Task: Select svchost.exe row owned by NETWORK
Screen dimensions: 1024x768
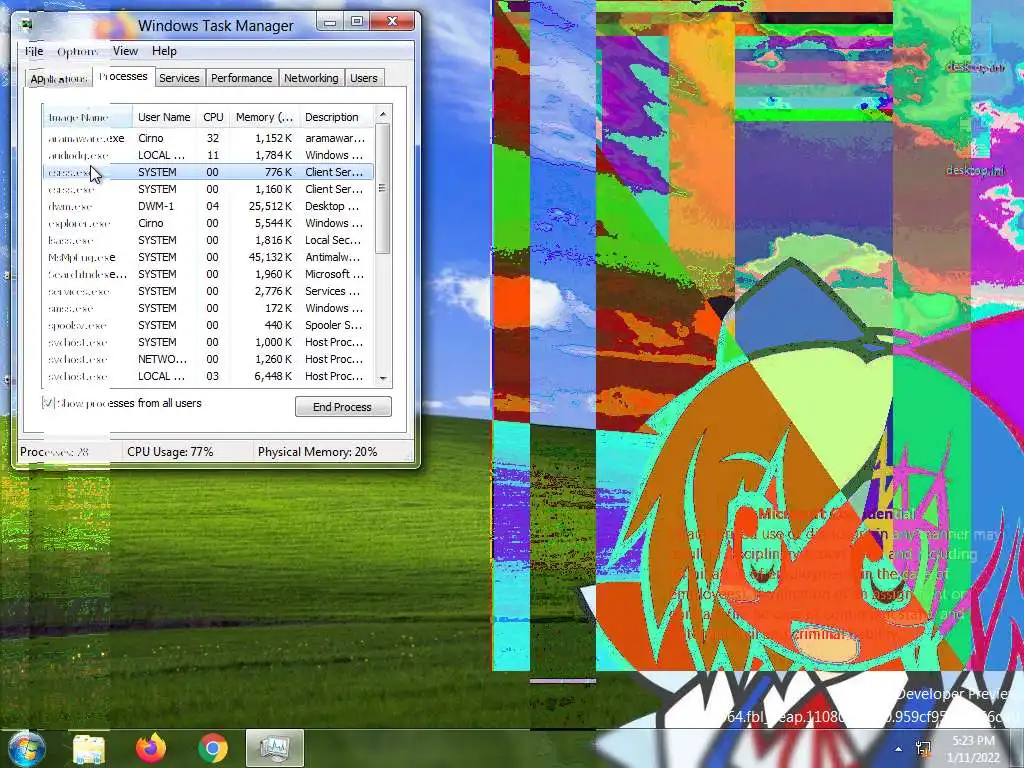Action: tap(209, 359)
